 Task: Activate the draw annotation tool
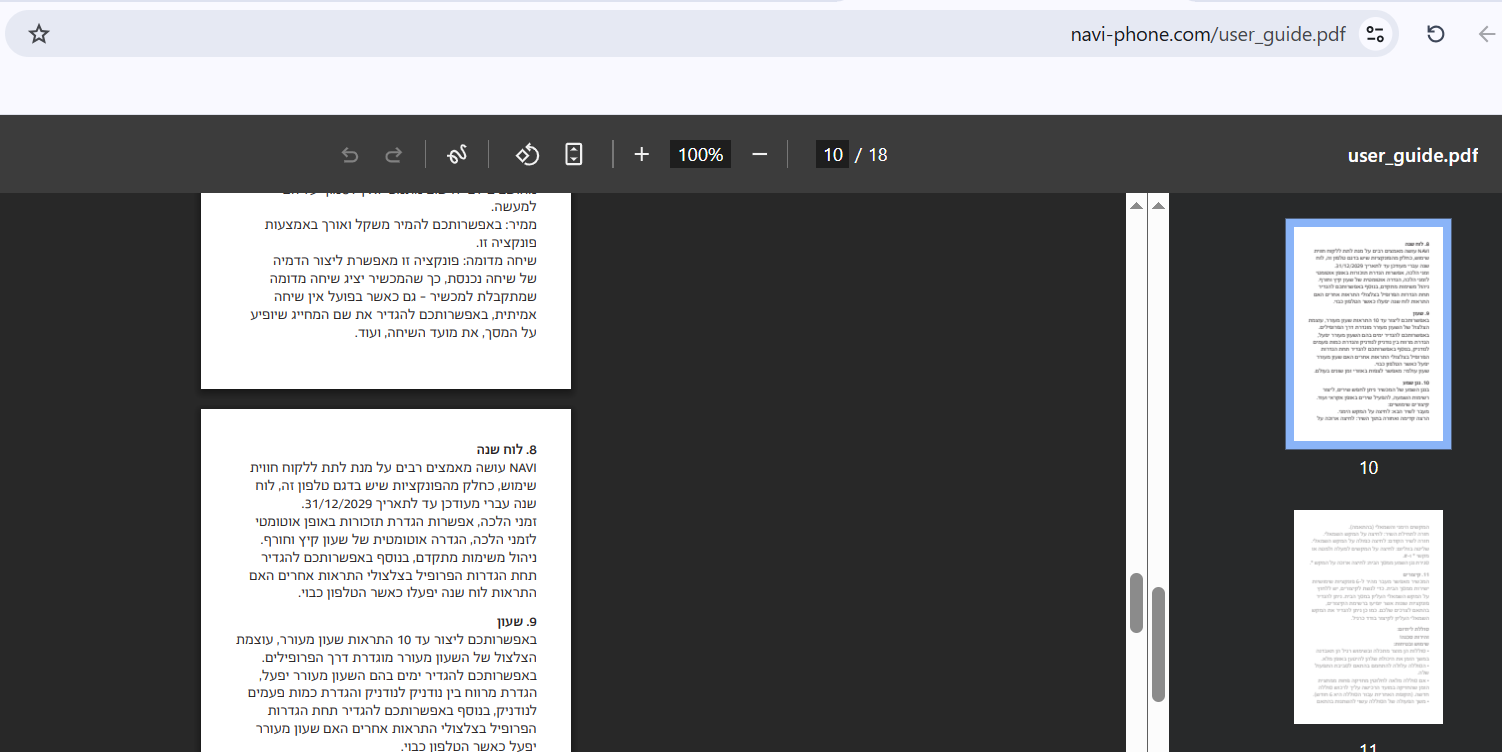pos(457,155)
